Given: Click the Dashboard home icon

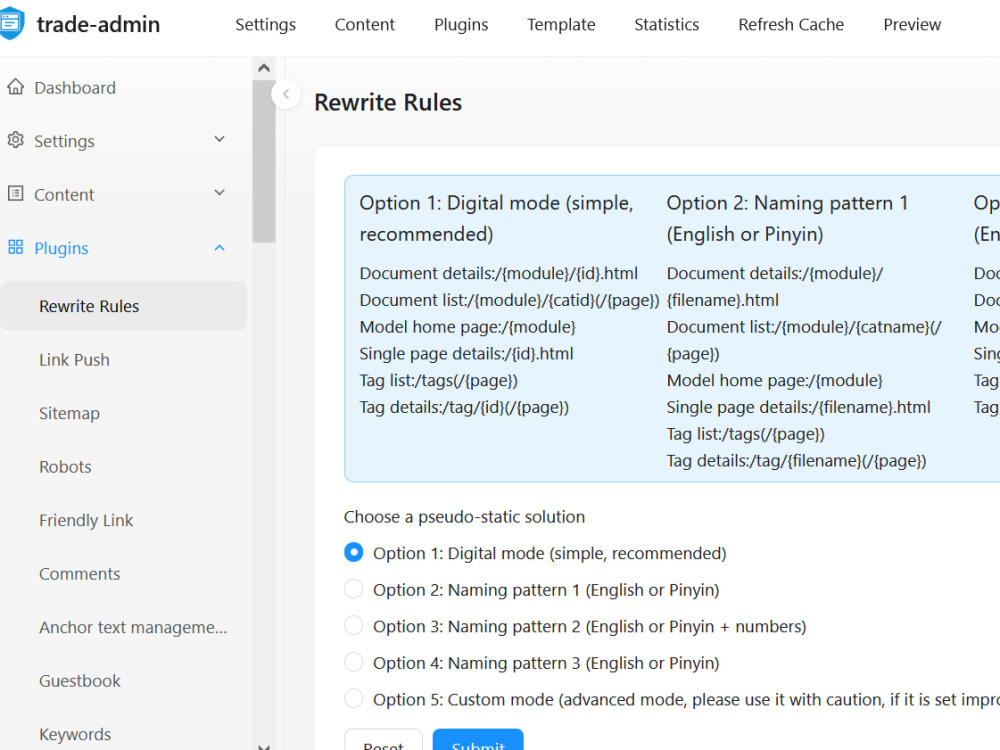Looking at the screenshot, I should [x=15, y=87].
